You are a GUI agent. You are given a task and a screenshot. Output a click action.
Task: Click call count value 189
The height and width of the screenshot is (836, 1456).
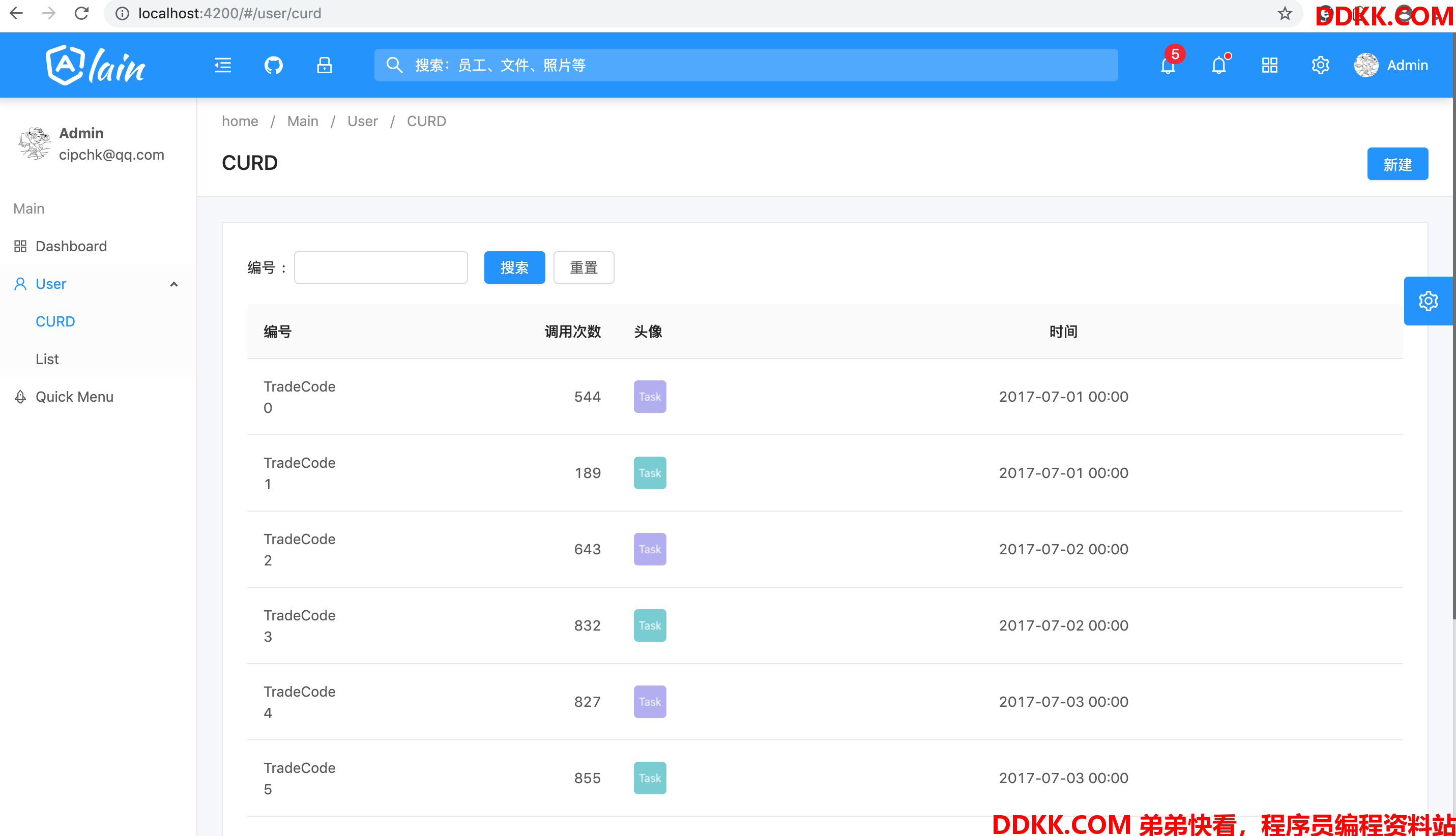pyautogui.click(x=587, y=473)
